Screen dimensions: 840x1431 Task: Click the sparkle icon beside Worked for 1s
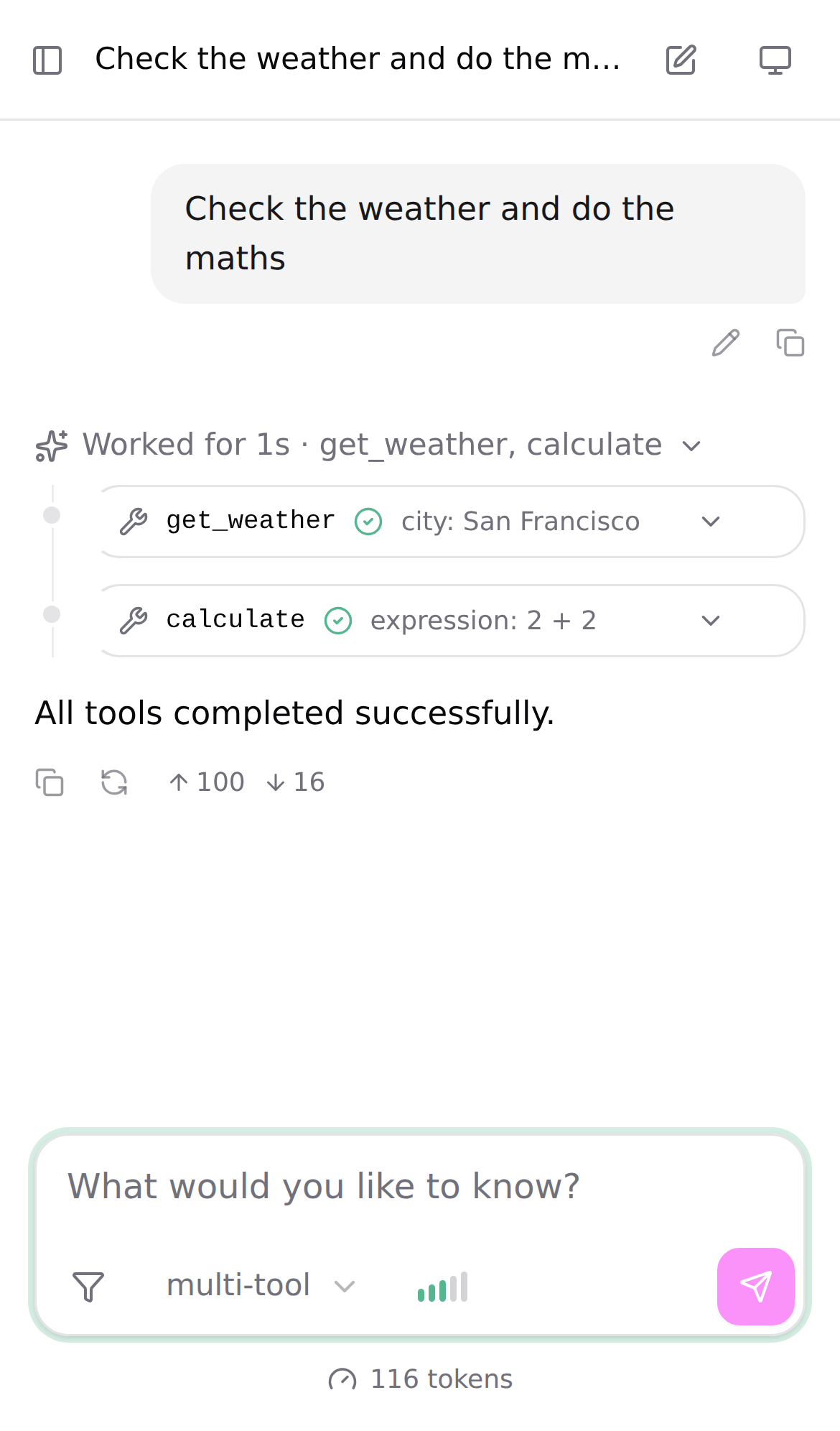52,445
